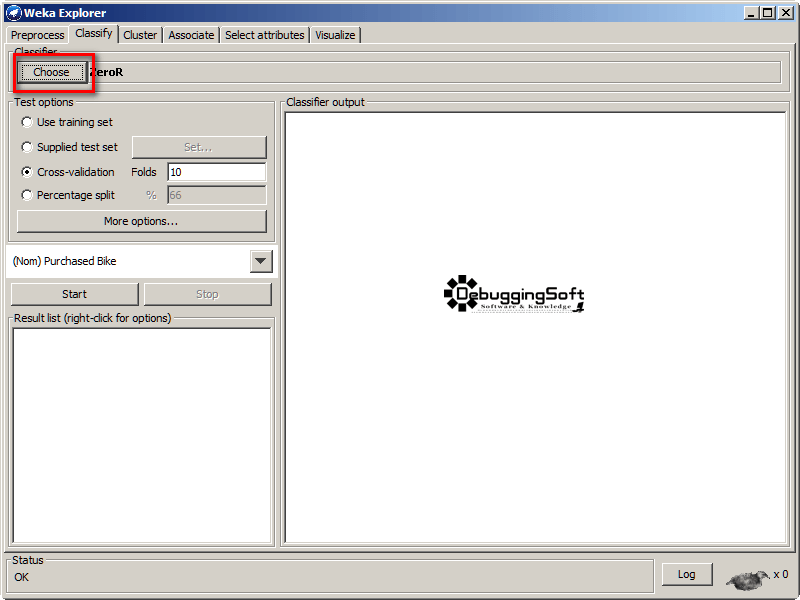Go to the Select attributes tab
800x600 pixels.
tap(265, 35)
